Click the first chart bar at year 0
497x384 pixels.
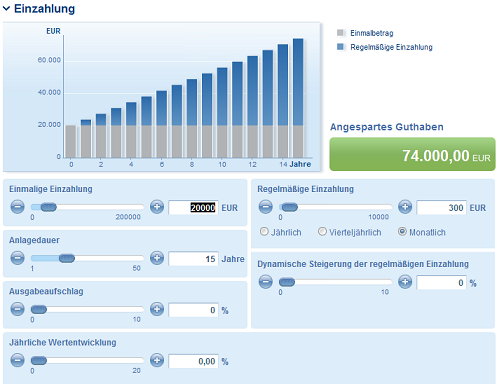[71, 141]
